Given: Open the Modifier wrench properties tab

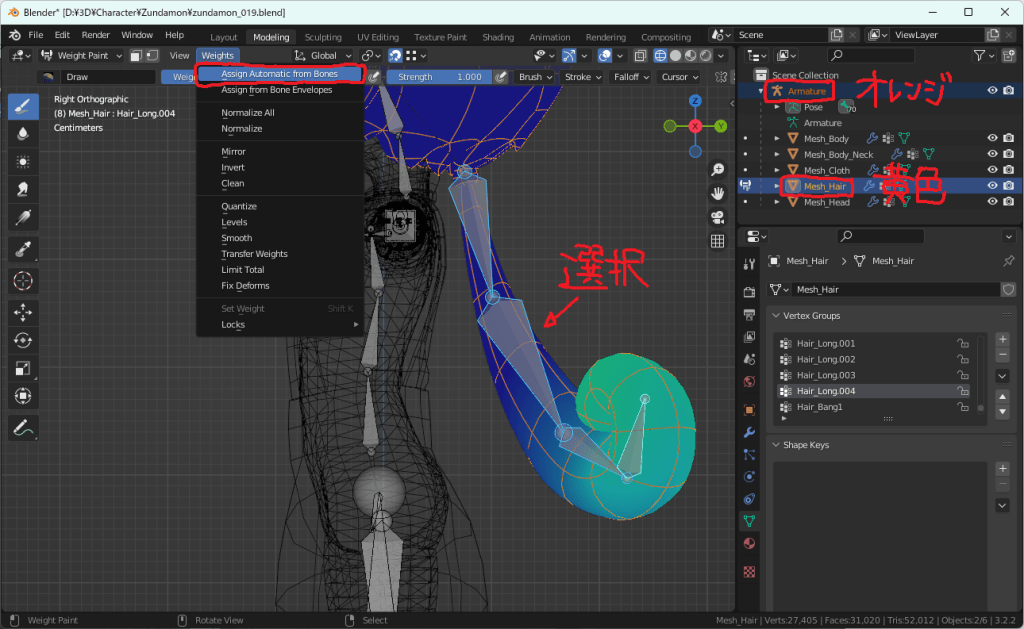Looking at the screenshot, I should (x=749, y=432).
